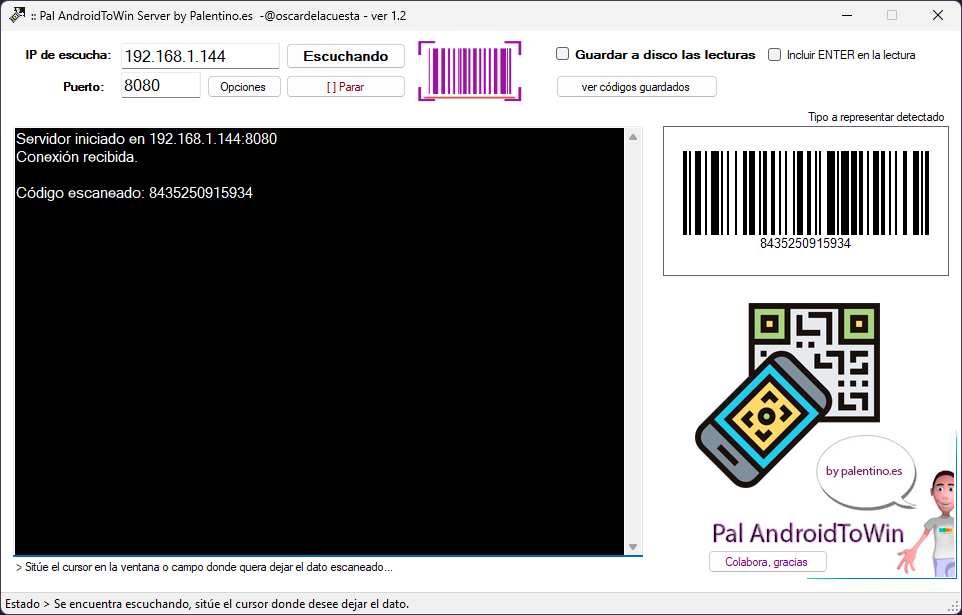The height and width of the screenshot is (615, 962).
Task: Toggle 'Incluir ENTER en la lectura' checkbox
Action: point(774,55)
